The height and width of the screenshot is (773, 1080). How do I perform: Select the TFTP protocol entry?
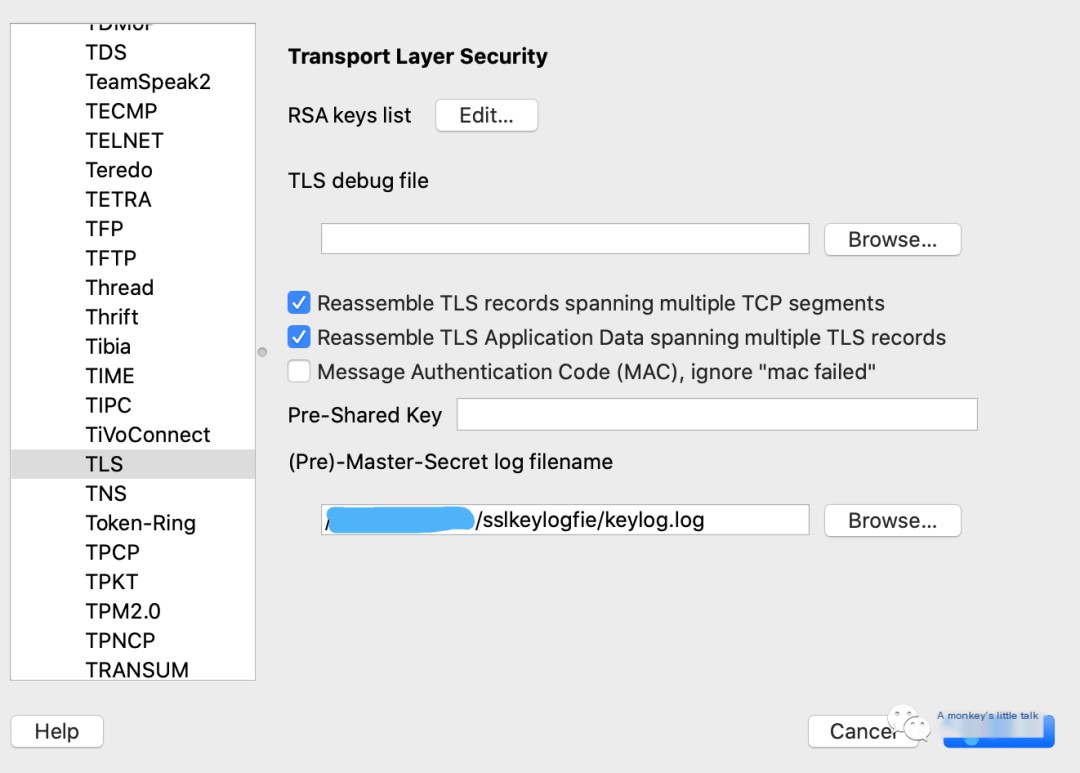pyautogui.click(x=111, y=258)
